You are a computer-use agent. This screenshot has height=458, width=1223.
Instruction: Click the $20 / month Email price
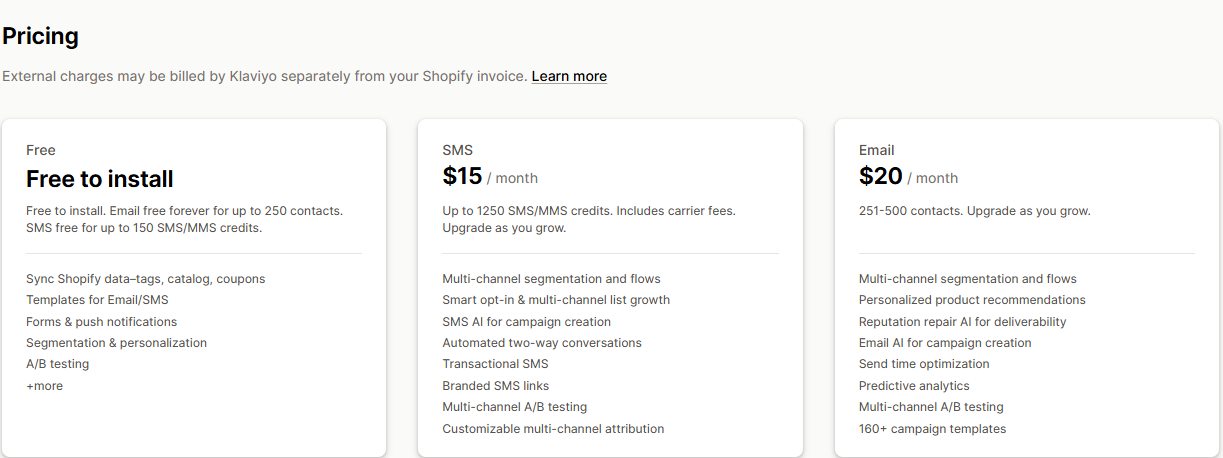click(908, 177)
